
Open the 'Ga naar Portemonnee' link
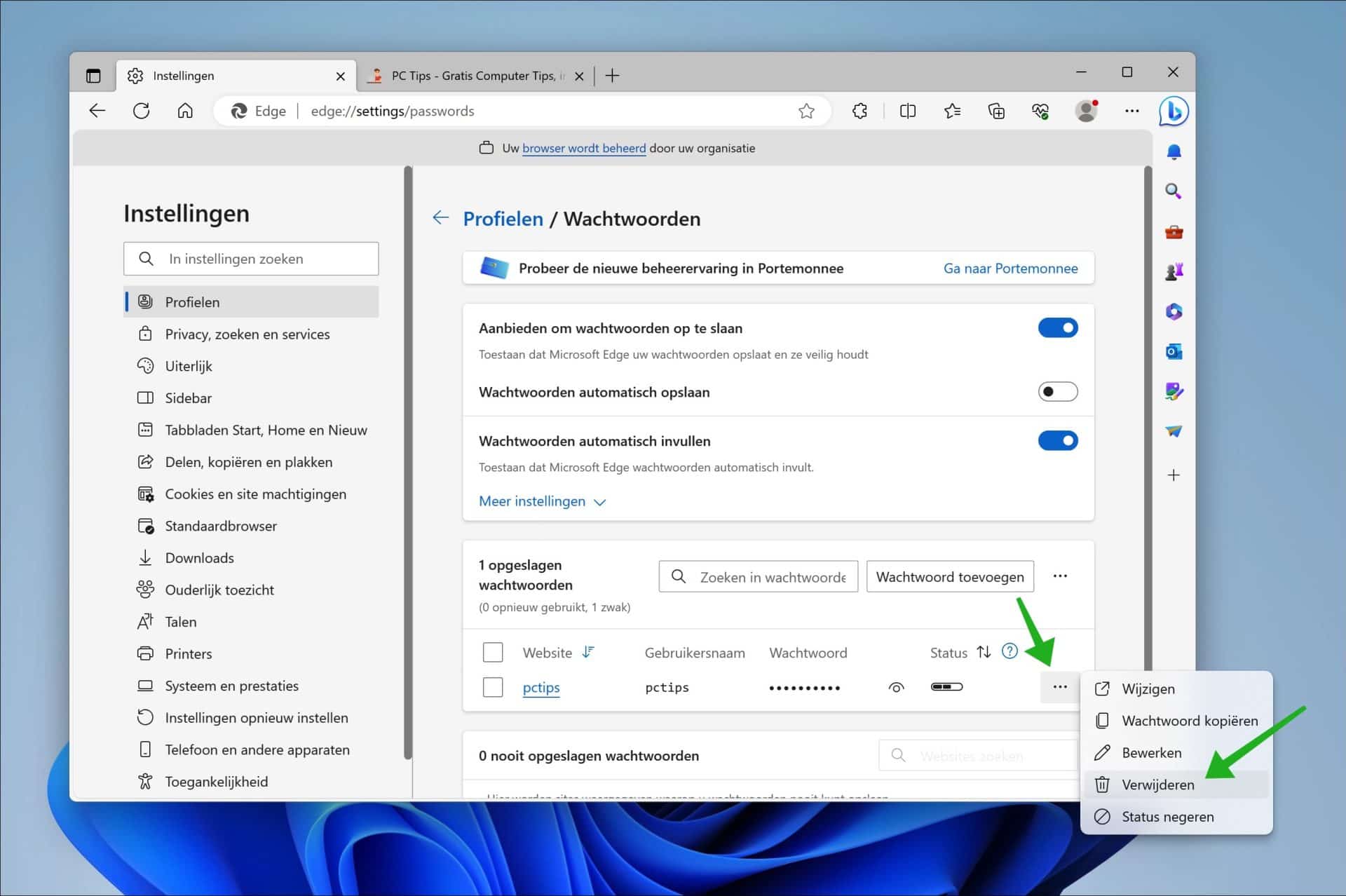(1011, 268)
